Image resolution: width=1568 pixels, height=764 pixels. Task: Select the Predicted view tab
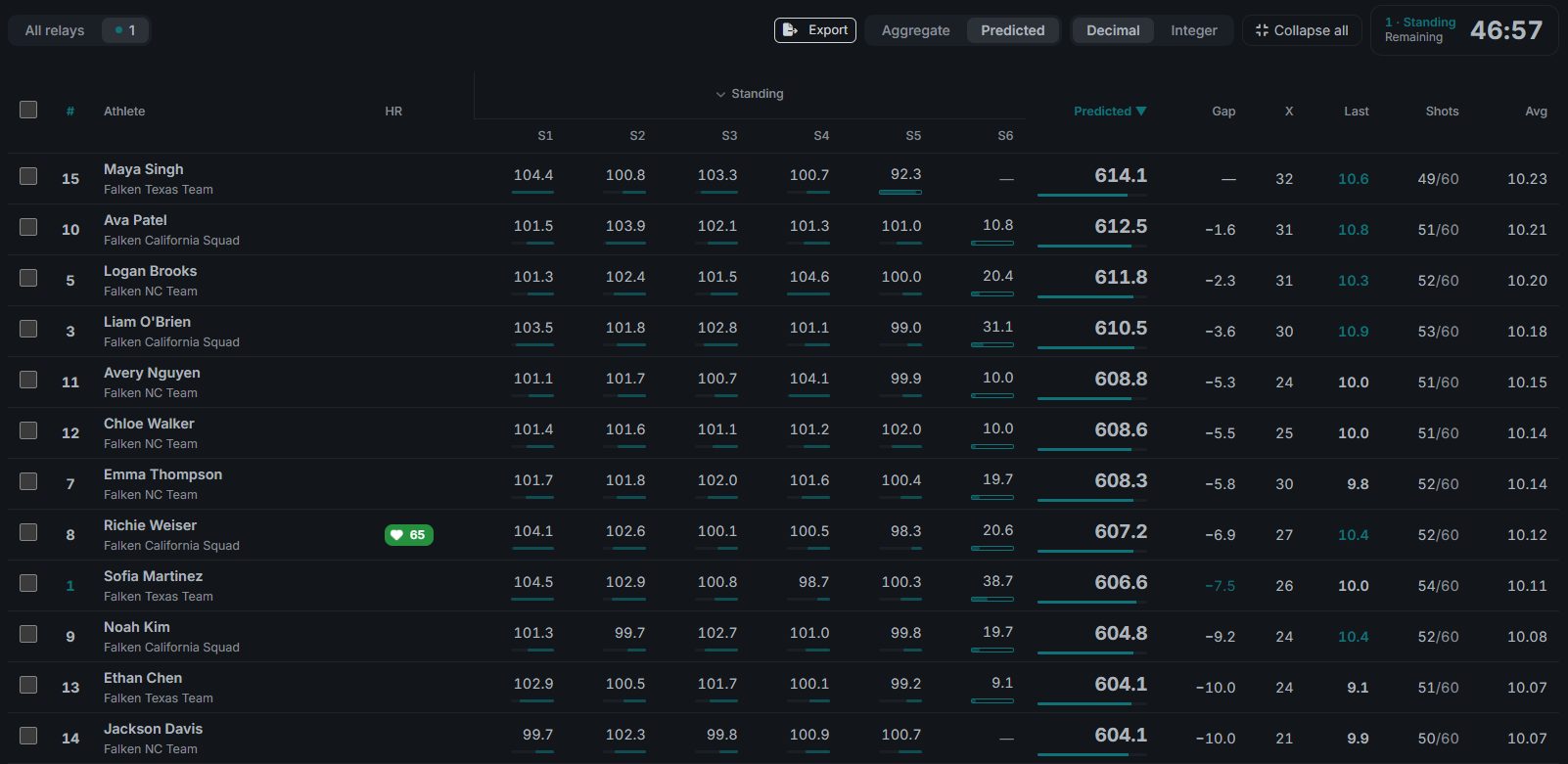(1012, 30)
